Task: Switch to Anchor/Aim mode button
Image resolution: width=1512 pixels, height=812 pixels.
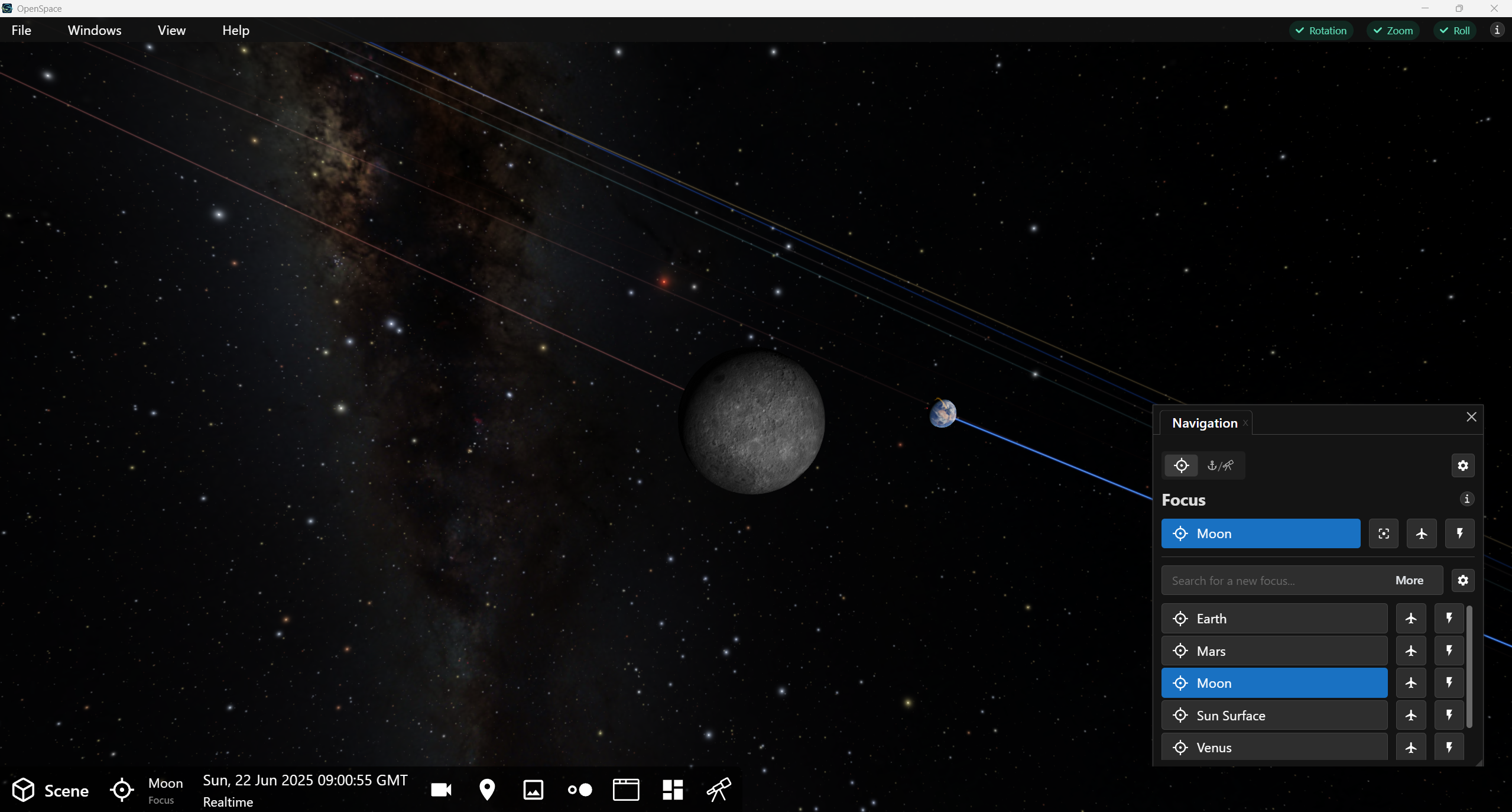Action: click(x=1220, y=465)
